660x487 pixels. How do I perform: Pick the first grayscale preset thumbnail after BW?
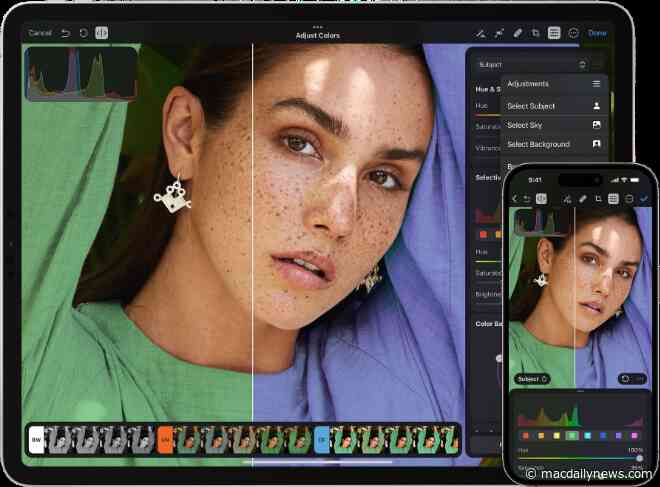tap(59, 440)
